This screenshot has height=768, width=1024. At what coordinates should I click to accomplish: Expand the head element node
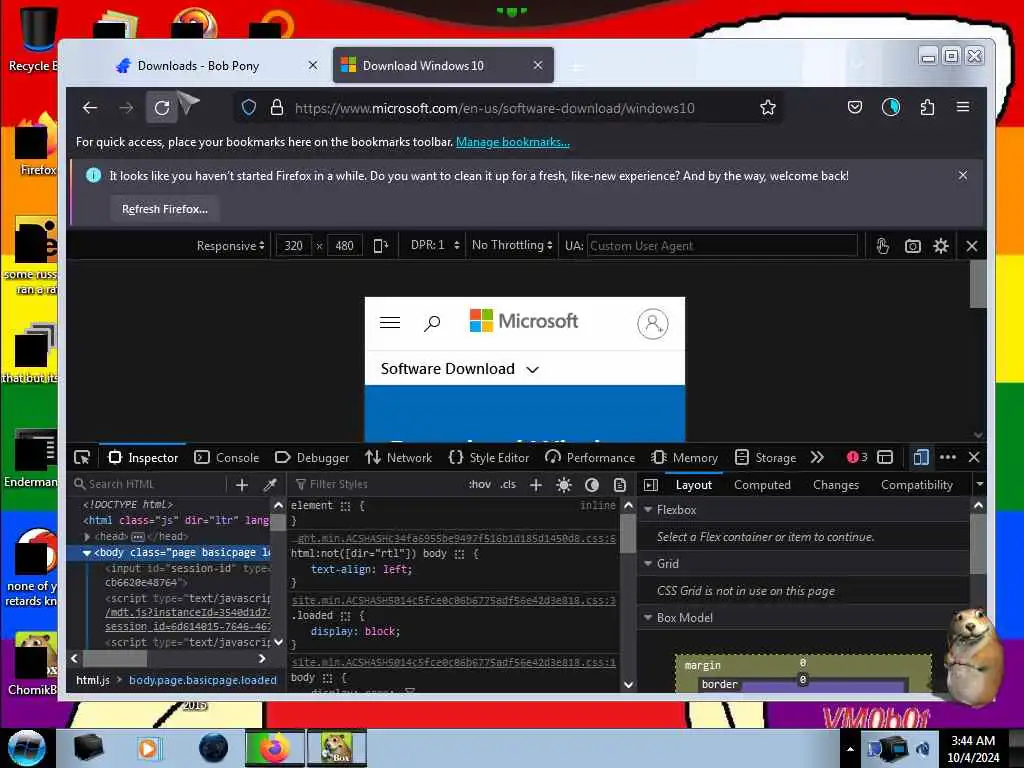pyautogui.click(x=87, y=536)
